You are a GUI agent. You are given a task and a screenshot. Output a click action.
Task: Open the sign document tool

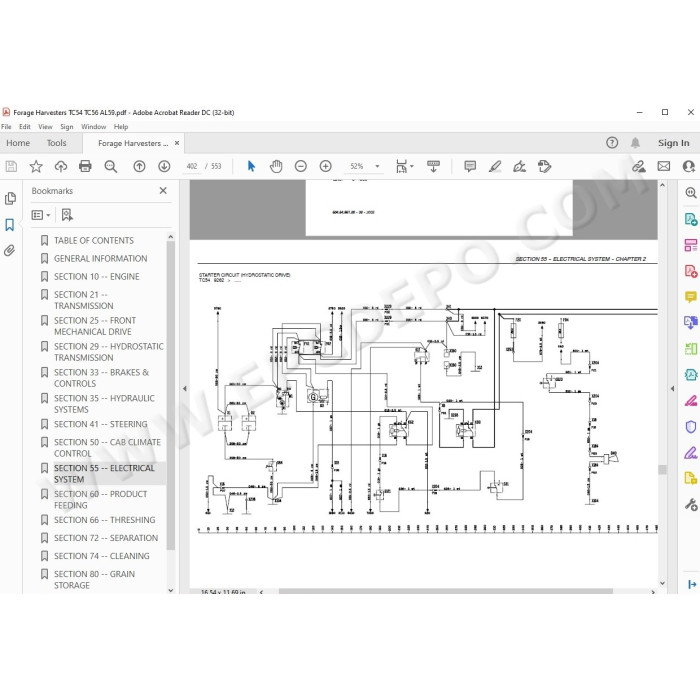click(520, 167)
